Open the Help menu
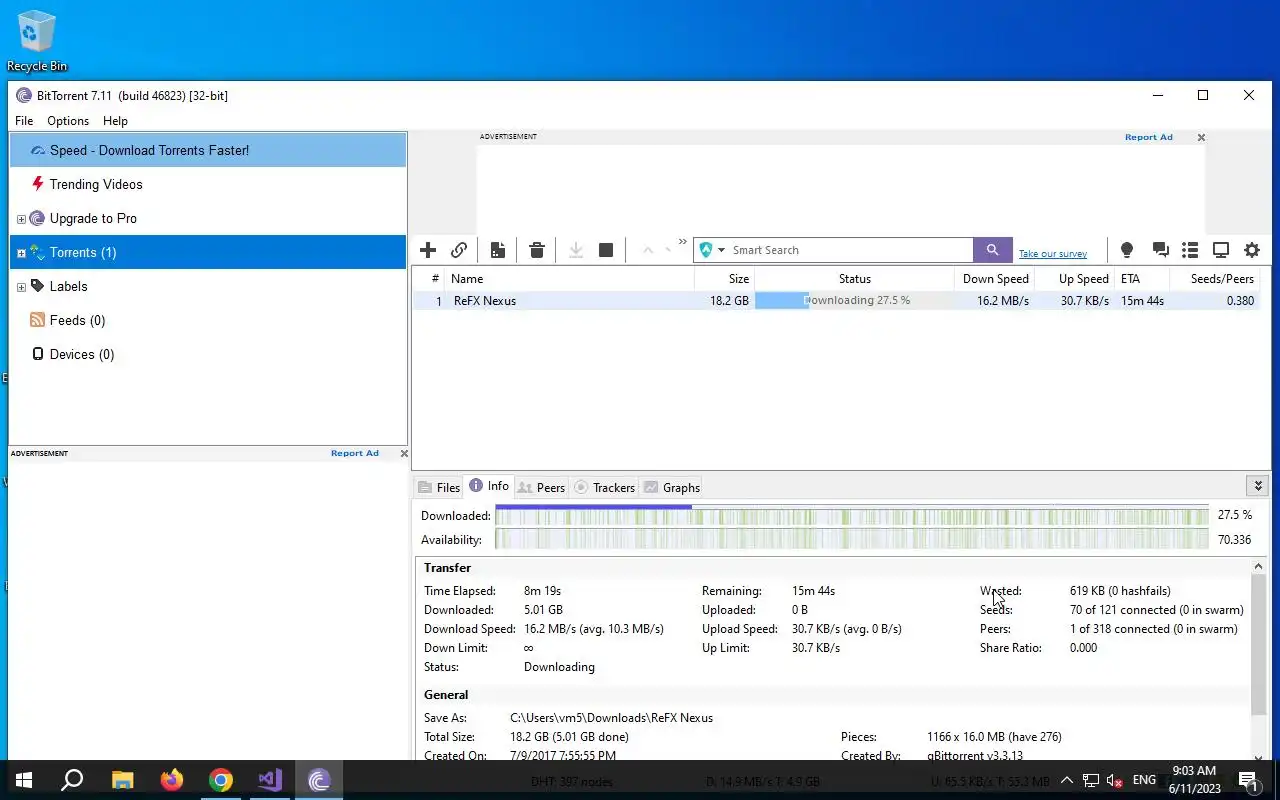This screenshot has height=800, width=1280. click(x=115, y=121)
